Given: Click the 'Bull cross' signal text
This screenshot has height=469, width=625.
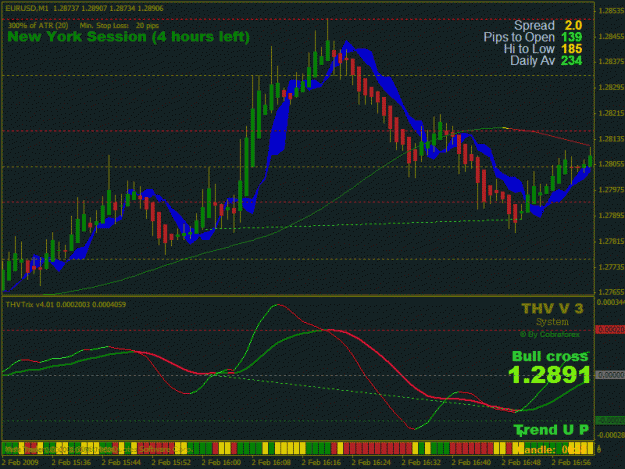Looking at the screenshot, I should (550, 356).
